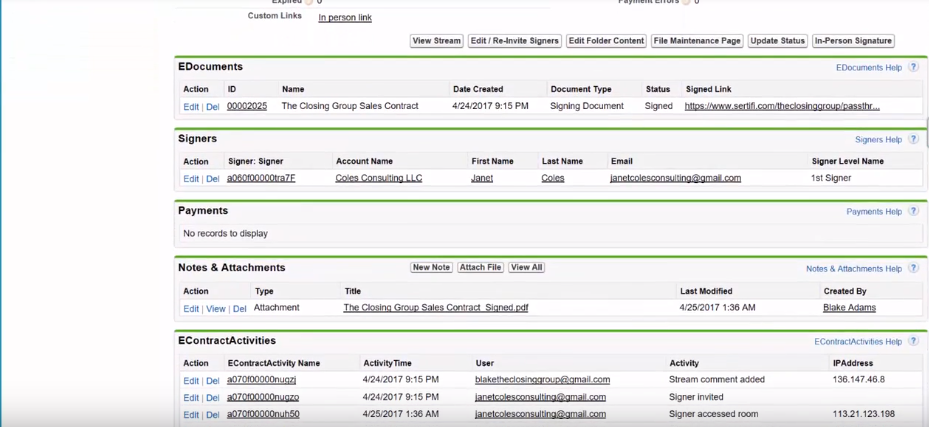Viewport: 929px width, 427px height.
Task: Open EDocument ID 00002025
Action: [x=247, y=106]
